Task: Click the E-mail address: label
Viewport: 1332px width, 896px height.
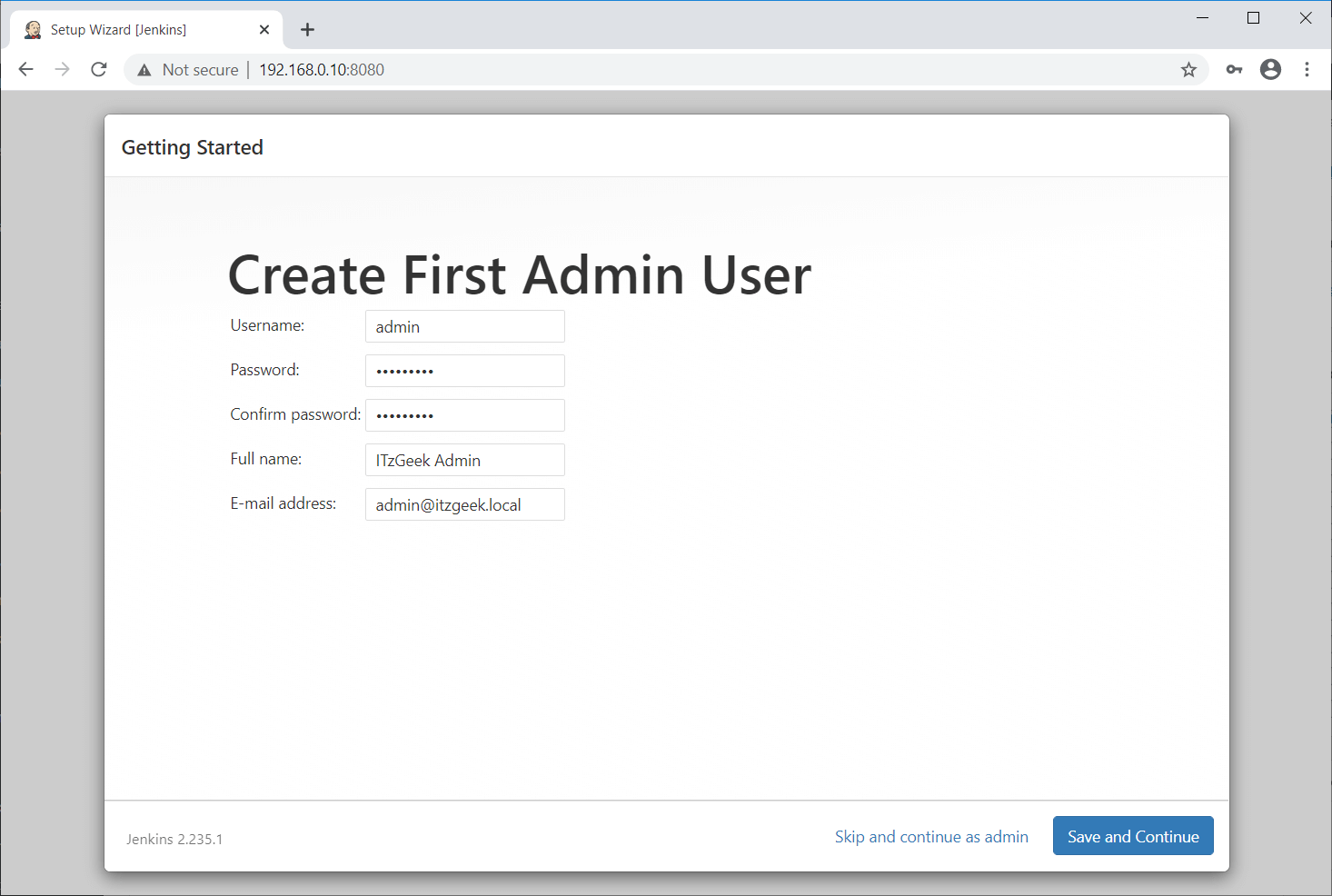Action: tap(283, 503)
